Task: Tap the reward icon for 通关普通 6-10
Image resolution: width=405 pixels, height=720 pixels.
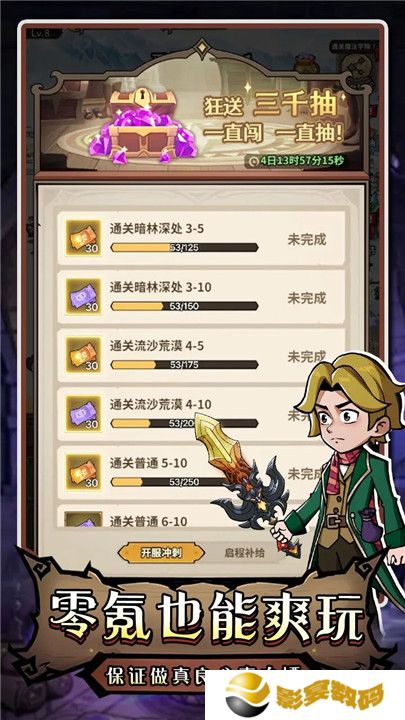Action: [x=83, y=519]
